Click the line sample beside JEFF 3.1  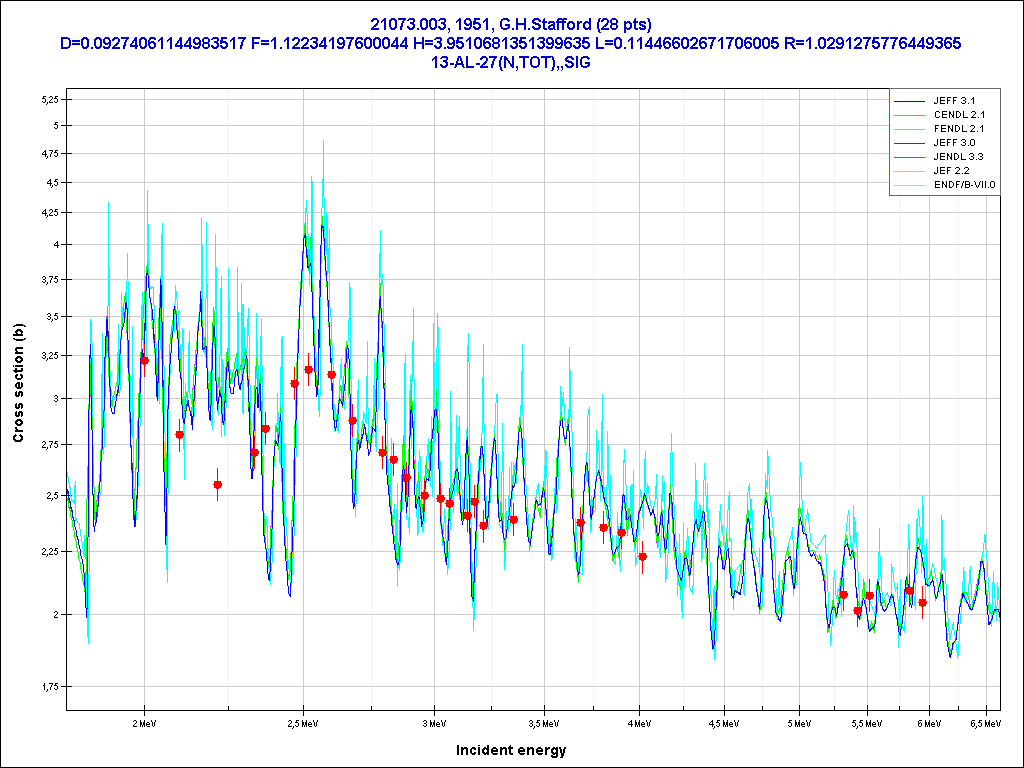tap(908, 101)
